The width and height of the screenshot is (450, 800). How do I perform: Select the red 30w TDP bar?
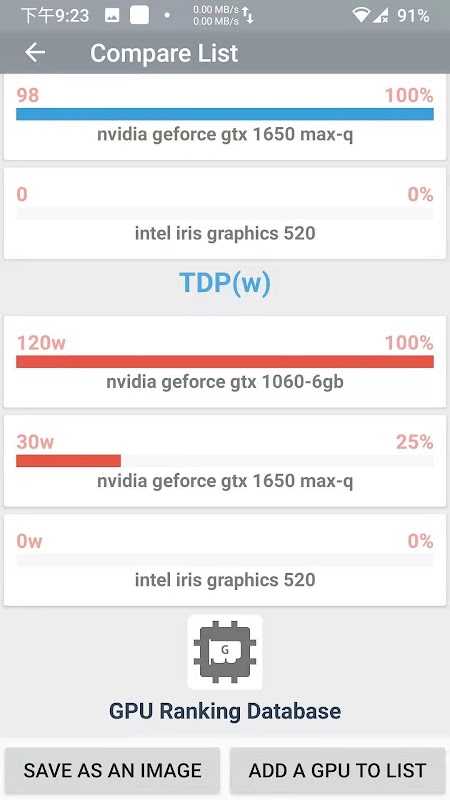pos(68,461)
